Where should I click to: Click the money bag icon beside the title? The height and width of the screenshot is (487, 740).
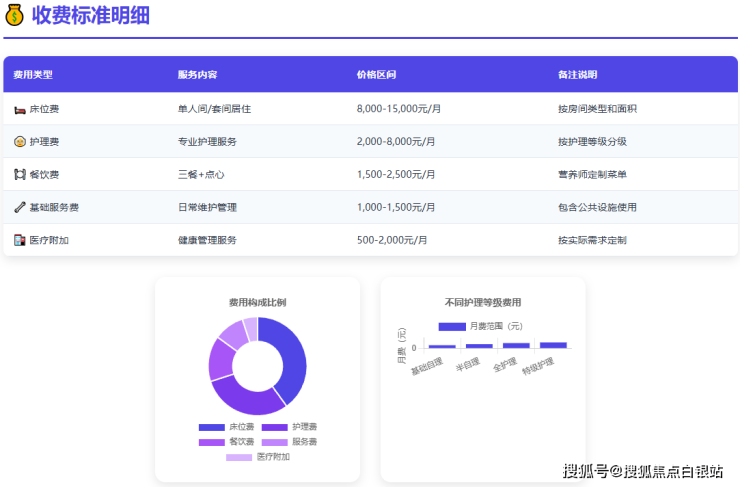14,15
